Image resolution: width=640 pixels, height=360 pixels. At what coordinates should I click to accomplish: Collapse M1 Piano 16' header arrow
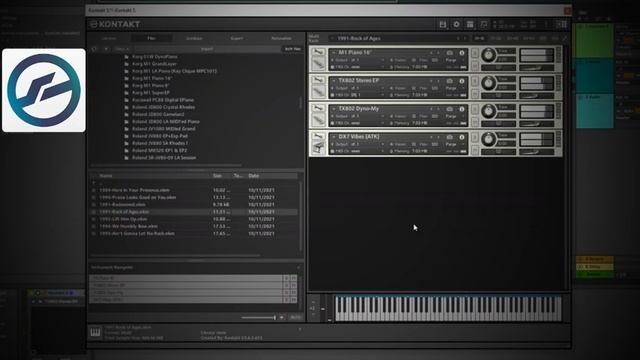pyautogui.click(x=334, y=53)
